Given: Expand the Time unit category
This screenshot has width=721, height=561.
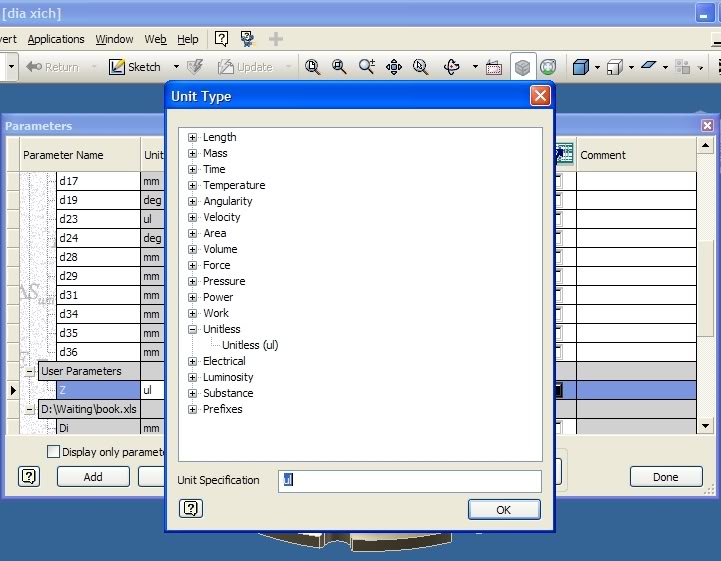Looking at the screenshot, I should click(193, 169).
